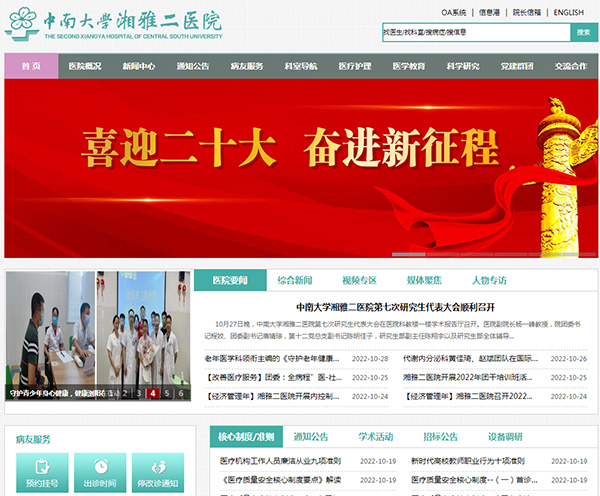Image resolution: width=600 pixels, height=496 pixels.
Task: Switch to the 视频专区 tab
Action: pyautogui.click(x=360, y=281)
